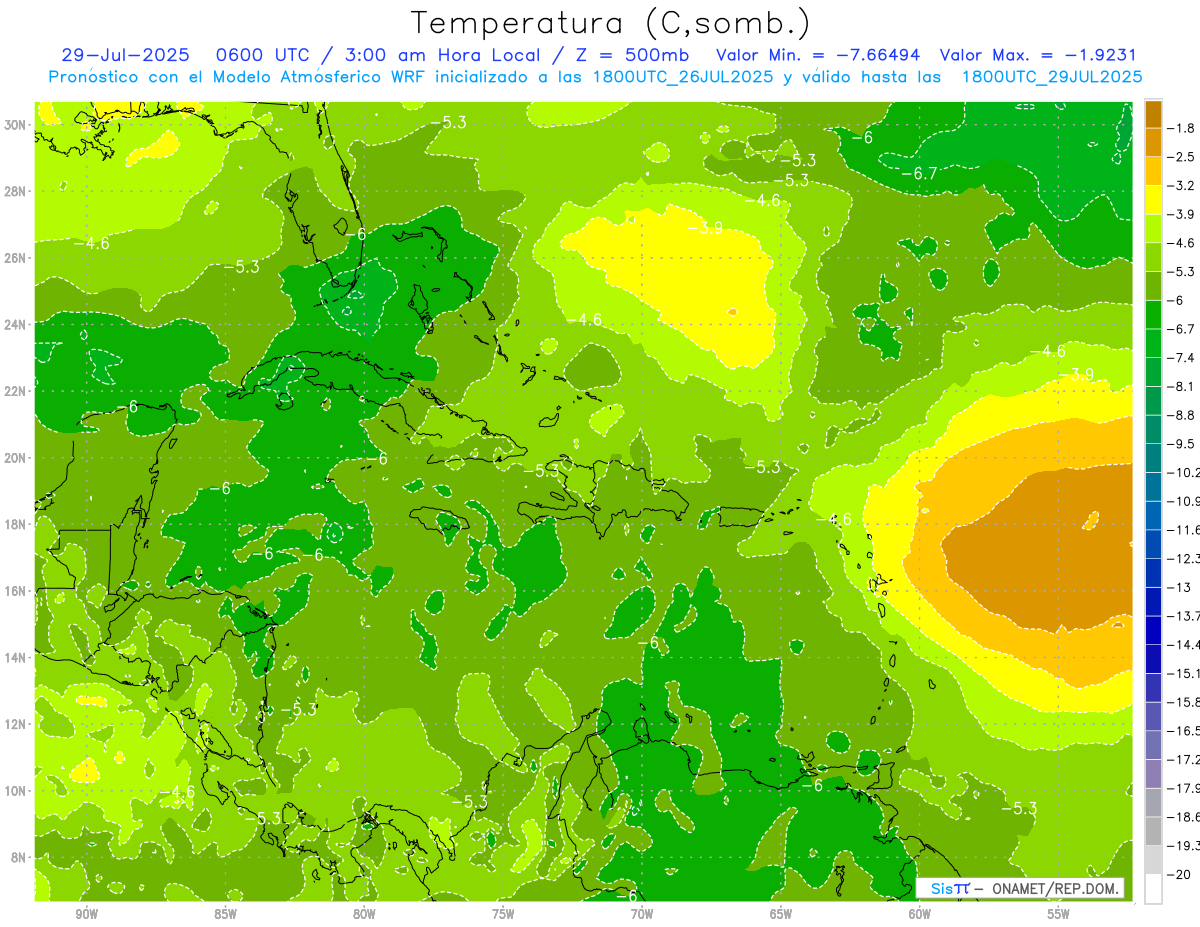Click the 20N latitude axis label
The height and width of the screenshot is (927, 1200).
pos(16,458)
